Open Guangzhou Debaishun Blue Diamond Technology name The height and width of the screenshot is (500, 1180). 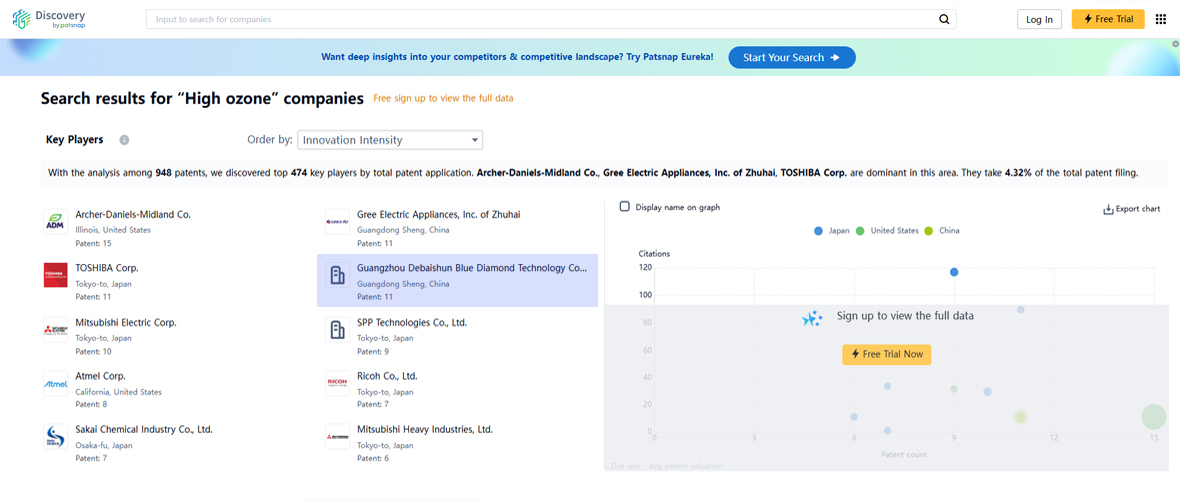click(471, 268)
